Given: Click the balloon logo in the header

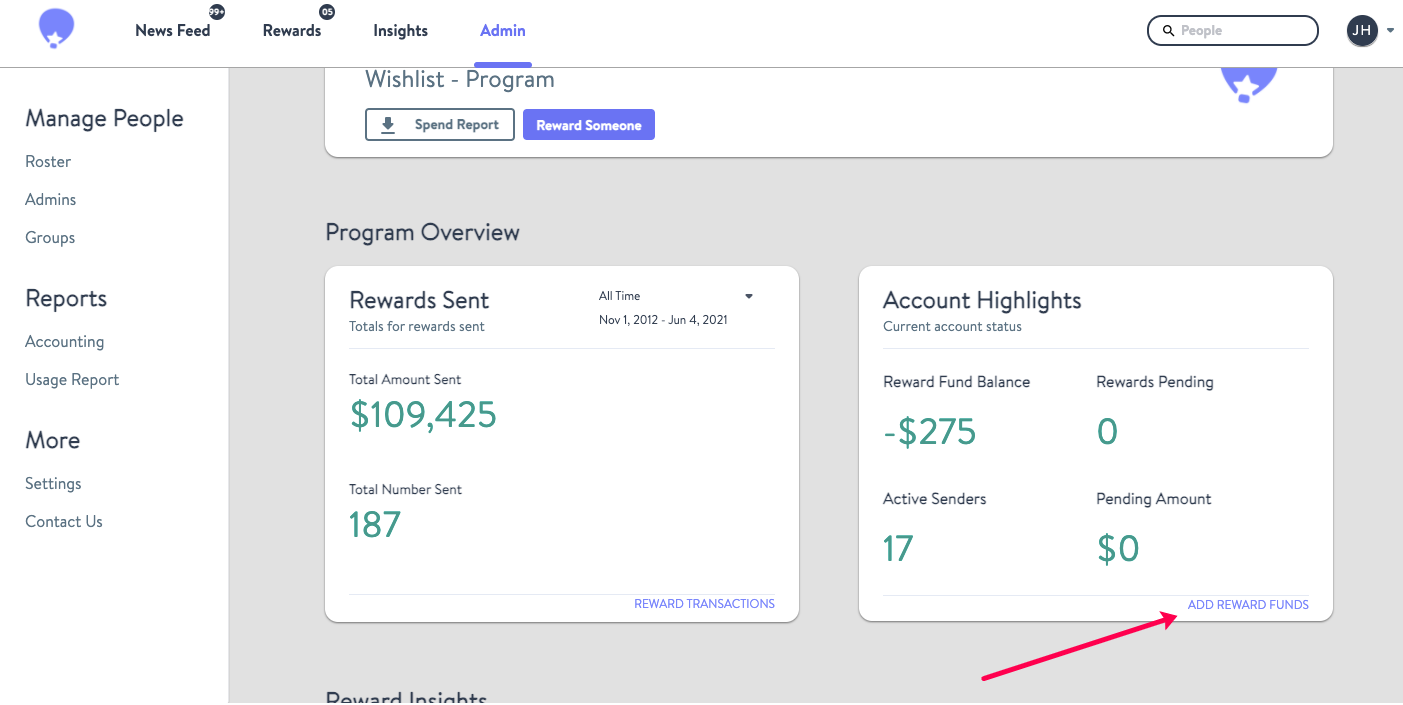Looking at the screenshot, I should pos(56,30).
